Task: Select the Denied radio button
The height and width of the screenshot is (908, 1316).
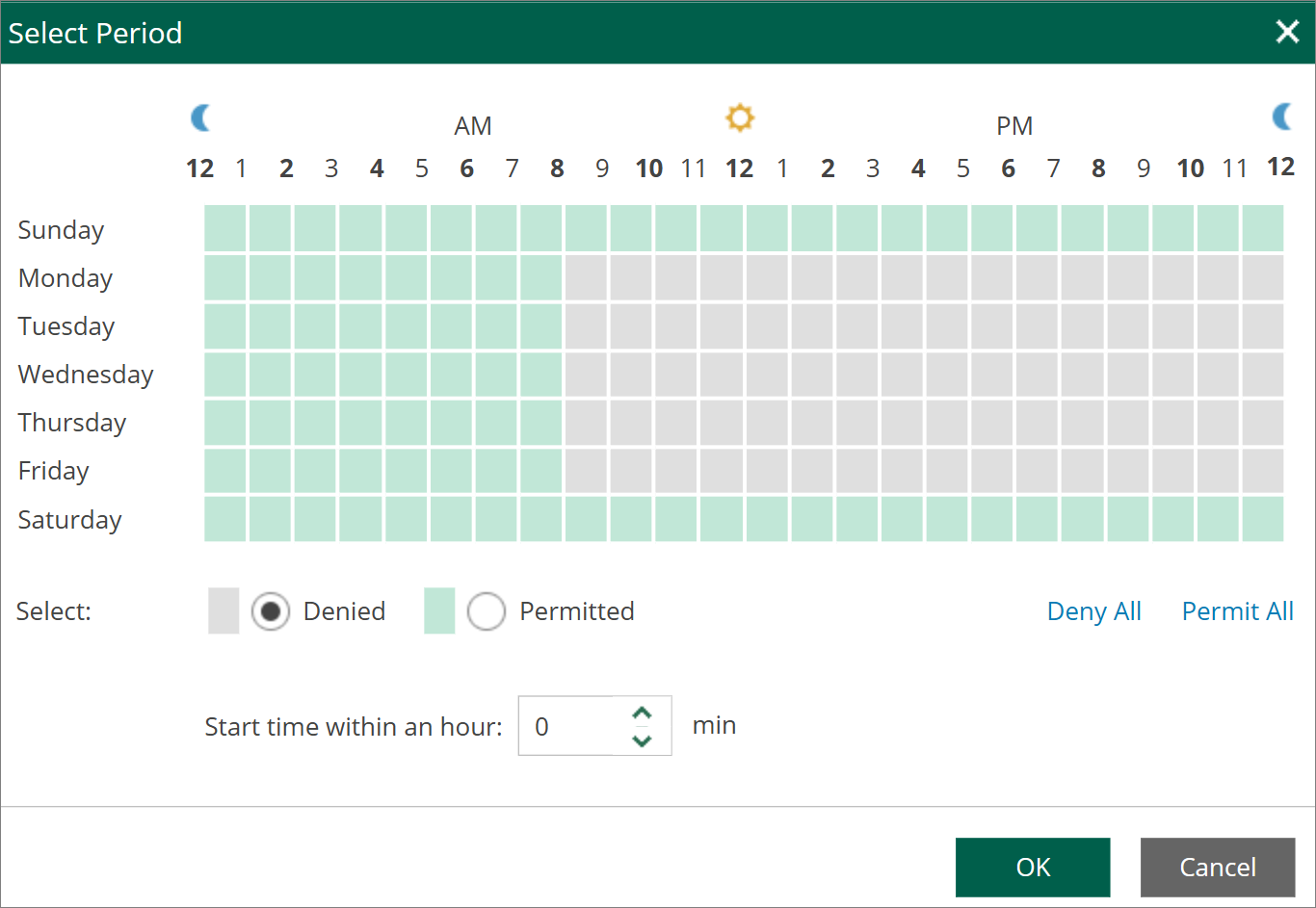Action: 271,611
